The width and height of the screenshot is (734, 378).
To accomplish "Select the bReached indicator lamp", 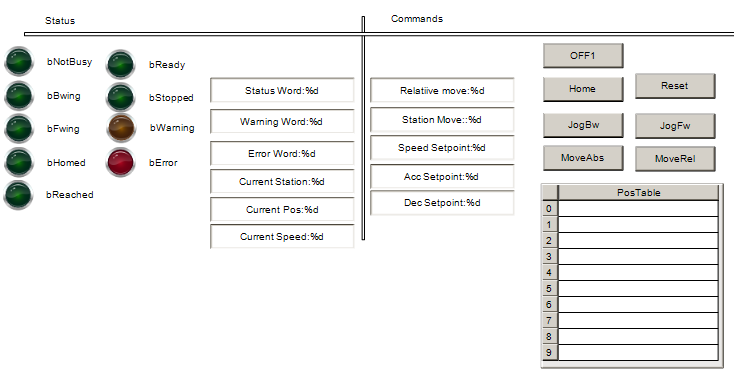I will click(19, 195).
